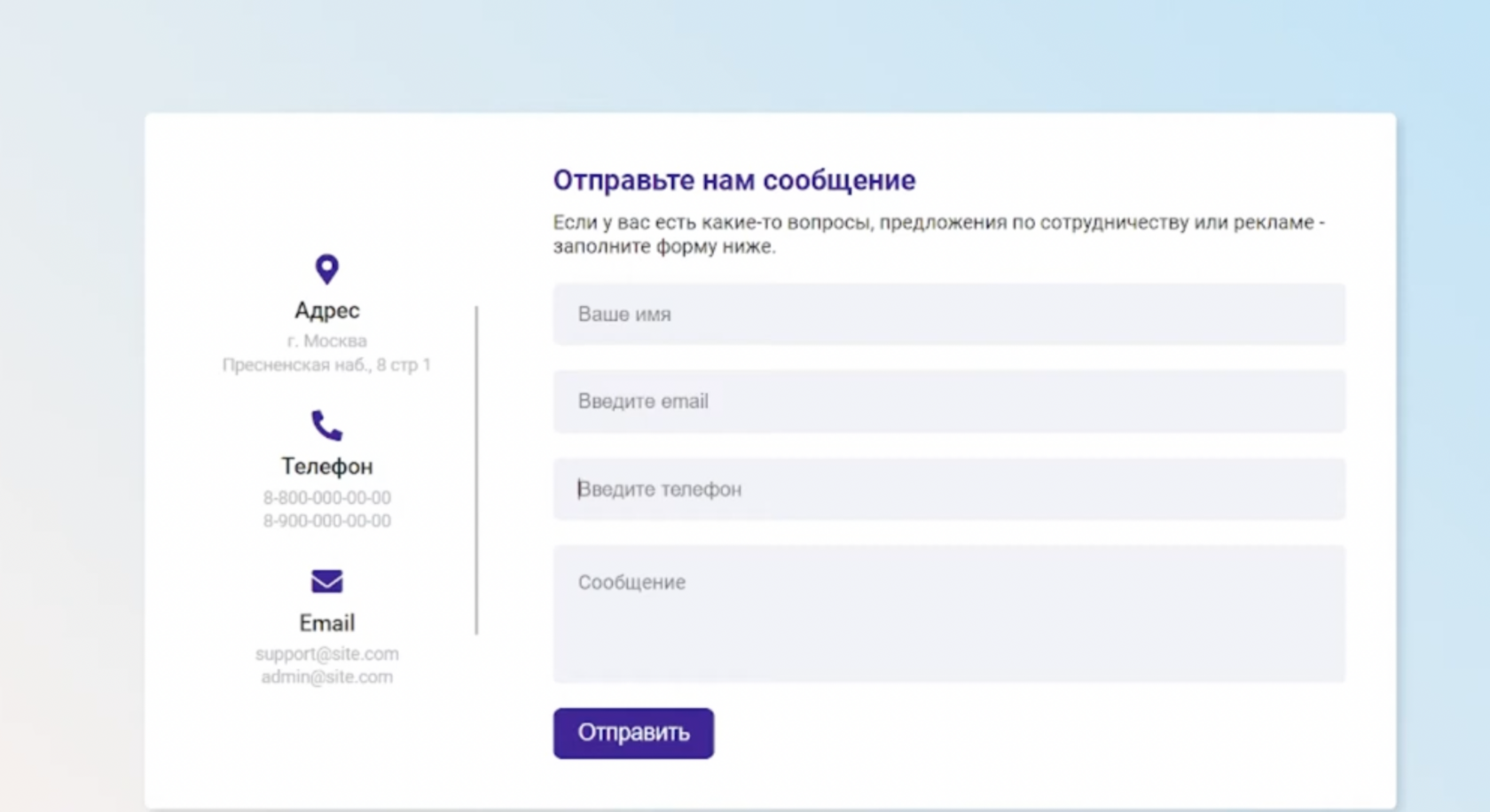This screenshot has height=812, width=1490.
Task: Click support@site.com email address
Action: [x=326, y=654]
